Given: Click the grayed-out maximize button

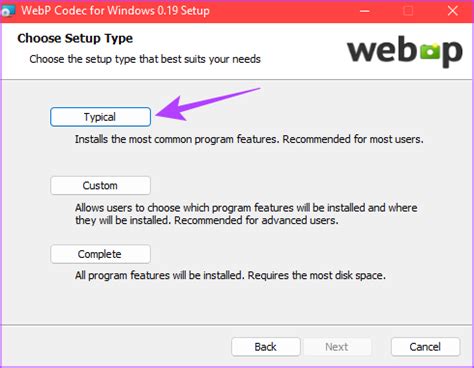Looking at the screenshot, I should coord(408,11).
